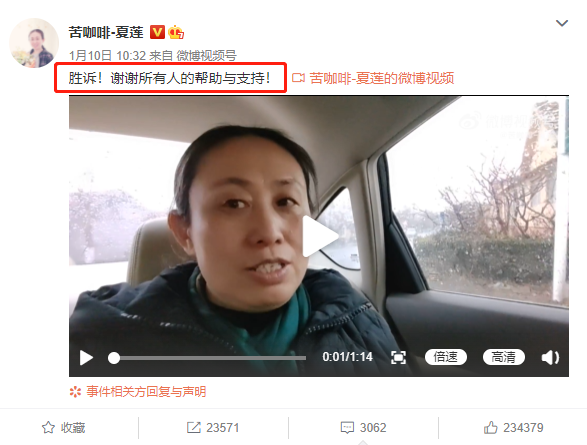
Task: Open the post options chevron menu
Action: 562,23
